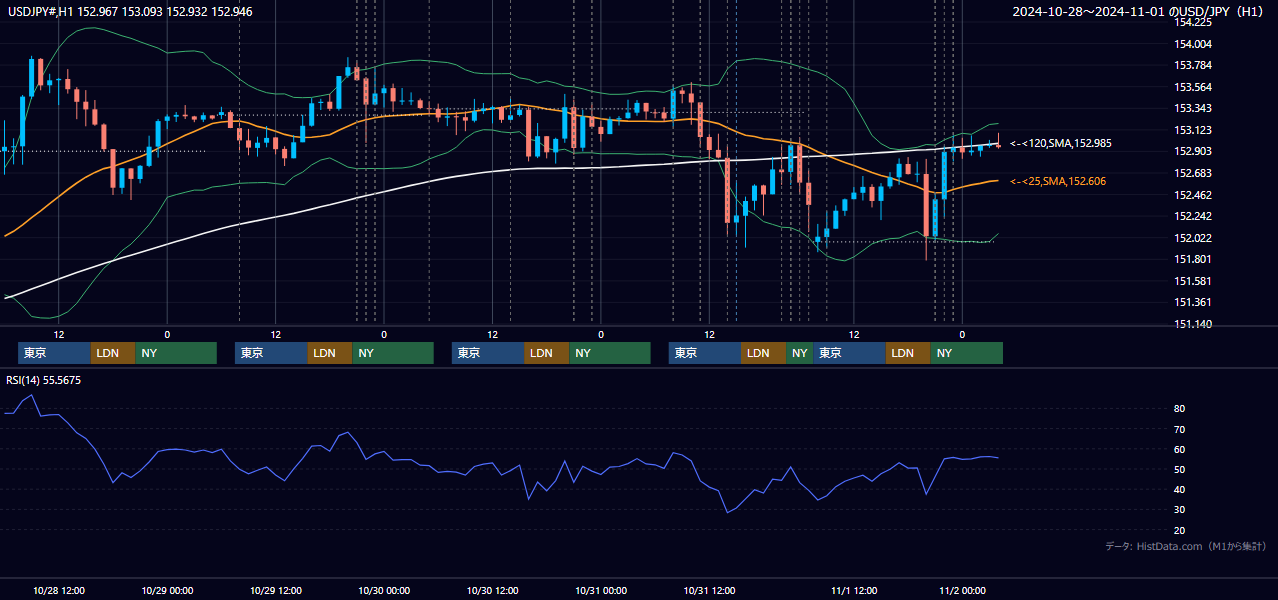Click the RSI 70 level label

[1180, 429]
